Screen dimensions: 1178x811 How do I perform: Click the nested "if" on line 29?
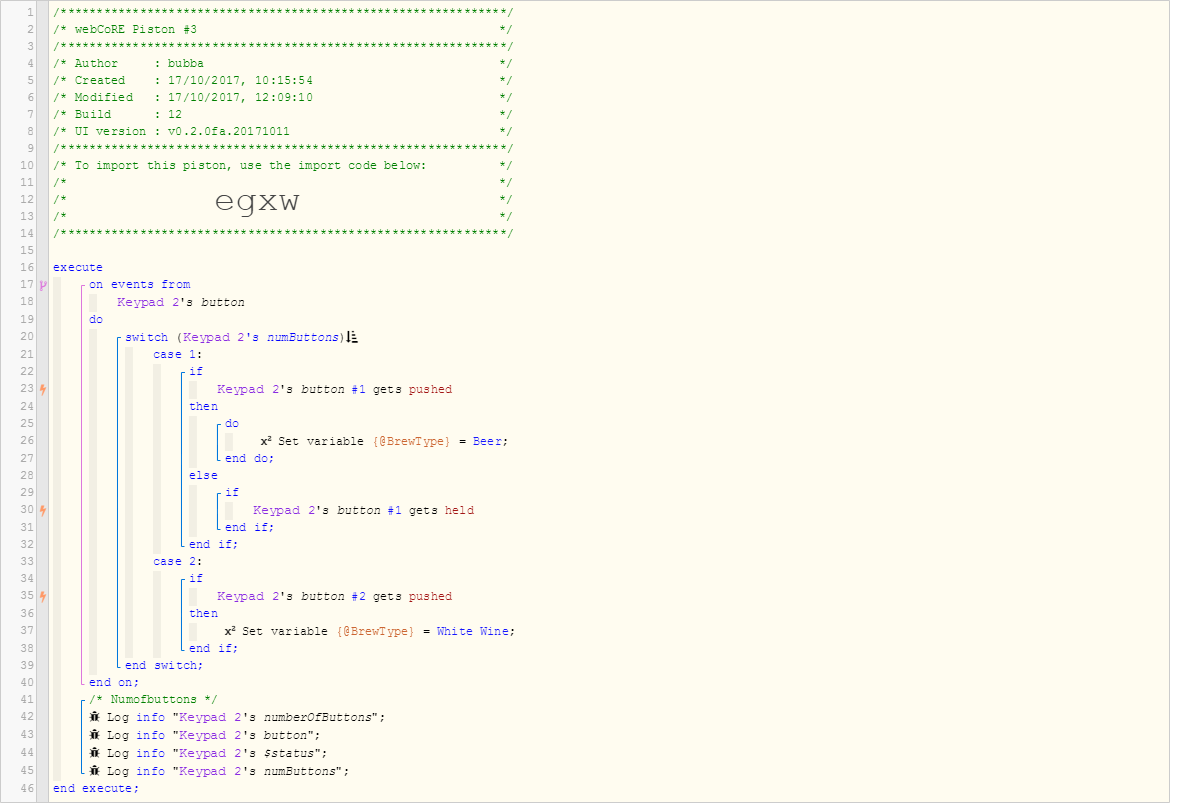[x=232, y=493]
